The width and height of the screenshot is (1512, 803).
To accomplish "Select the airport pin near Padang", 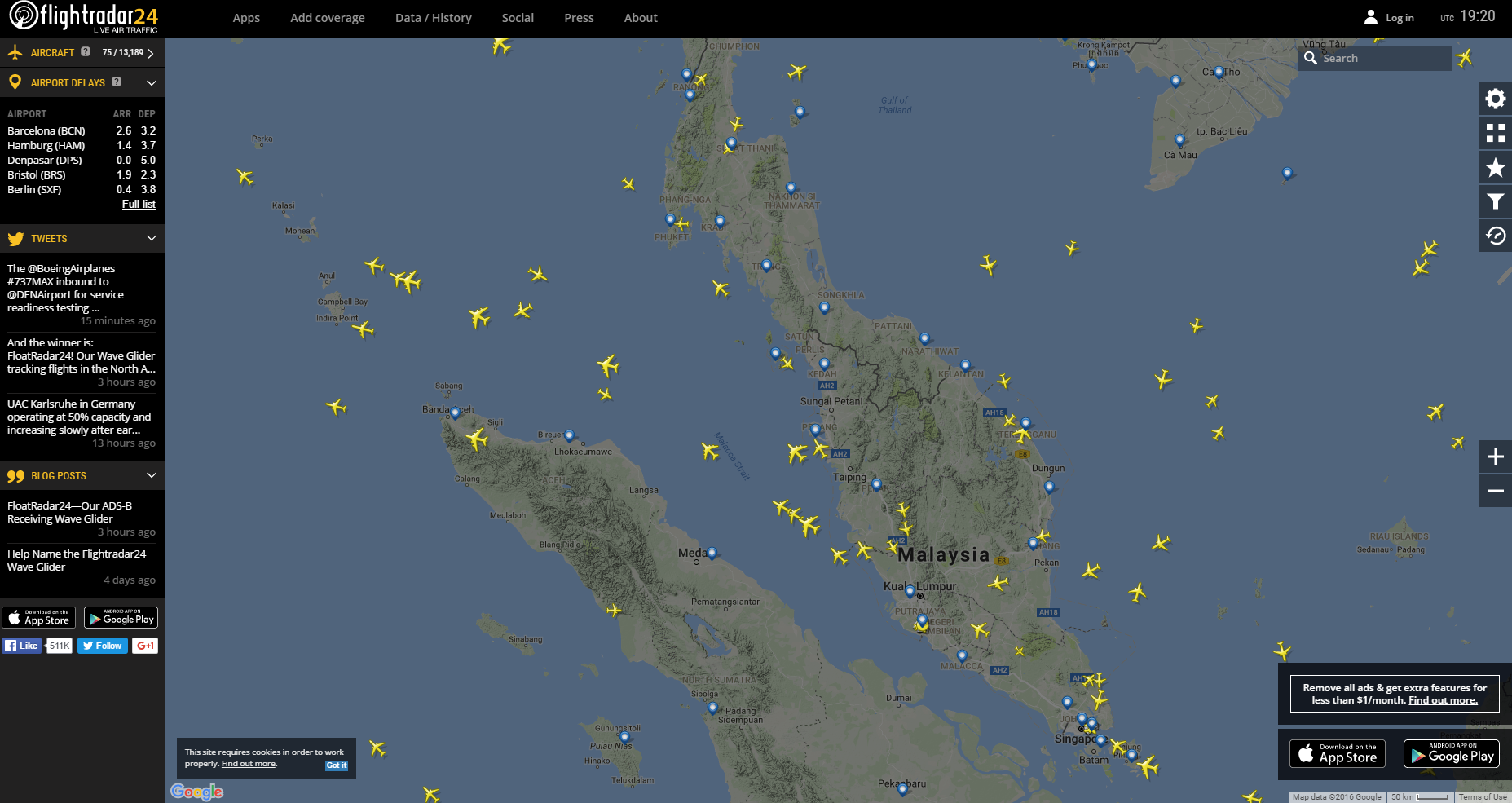I will [712, 708].
